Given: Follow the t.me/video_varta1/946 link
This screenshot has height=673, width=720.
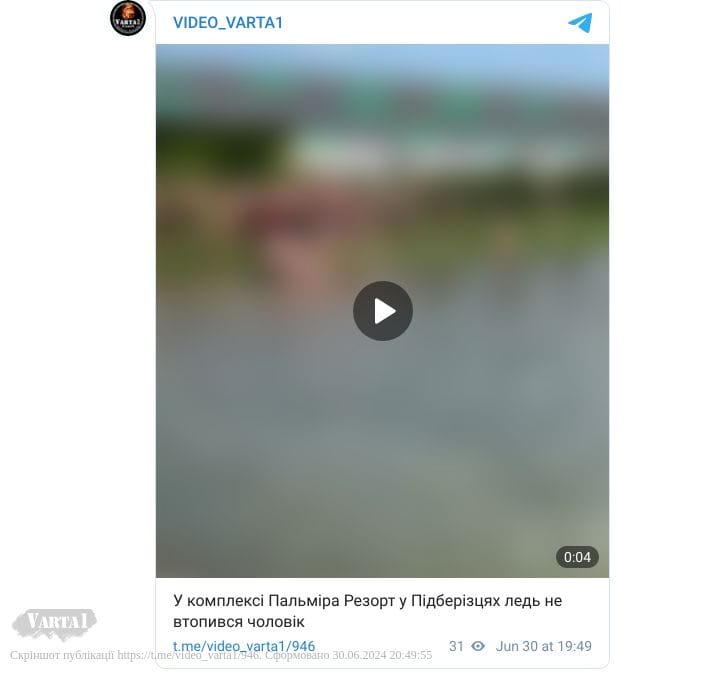Looking at the screenshot, I should 244,645.
